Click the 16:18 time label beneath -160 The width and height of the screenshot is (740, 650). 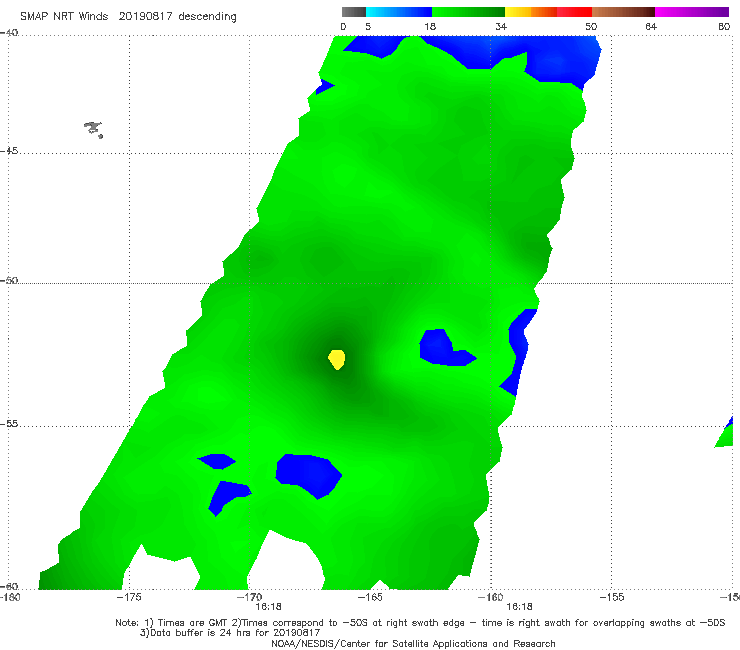point(519,607)
